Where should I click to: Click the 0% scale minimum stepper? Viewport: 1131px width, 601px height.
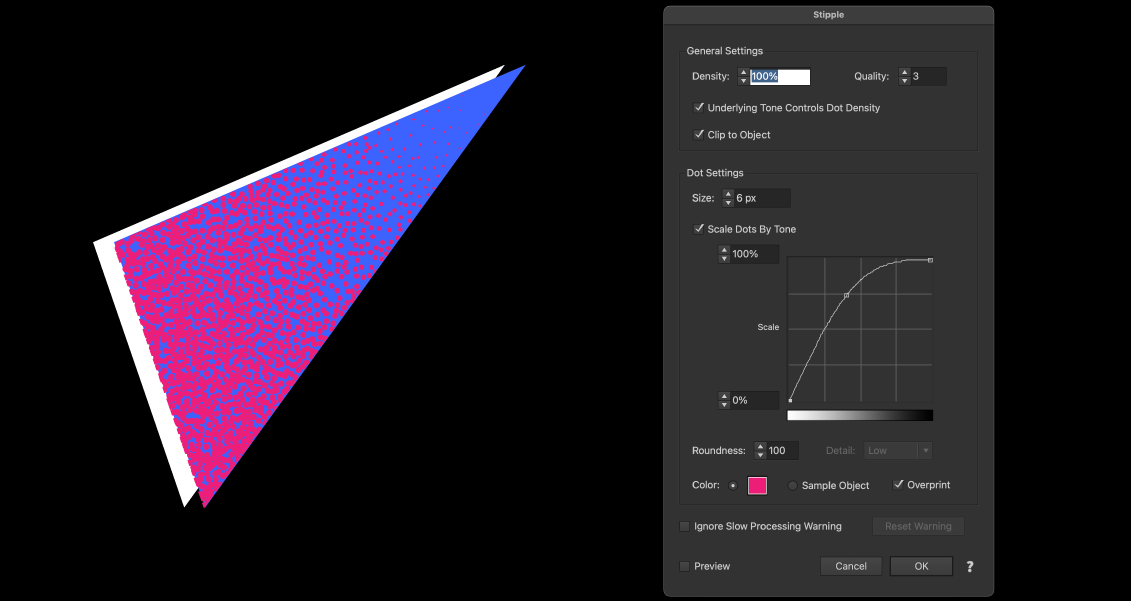point(724,400)
